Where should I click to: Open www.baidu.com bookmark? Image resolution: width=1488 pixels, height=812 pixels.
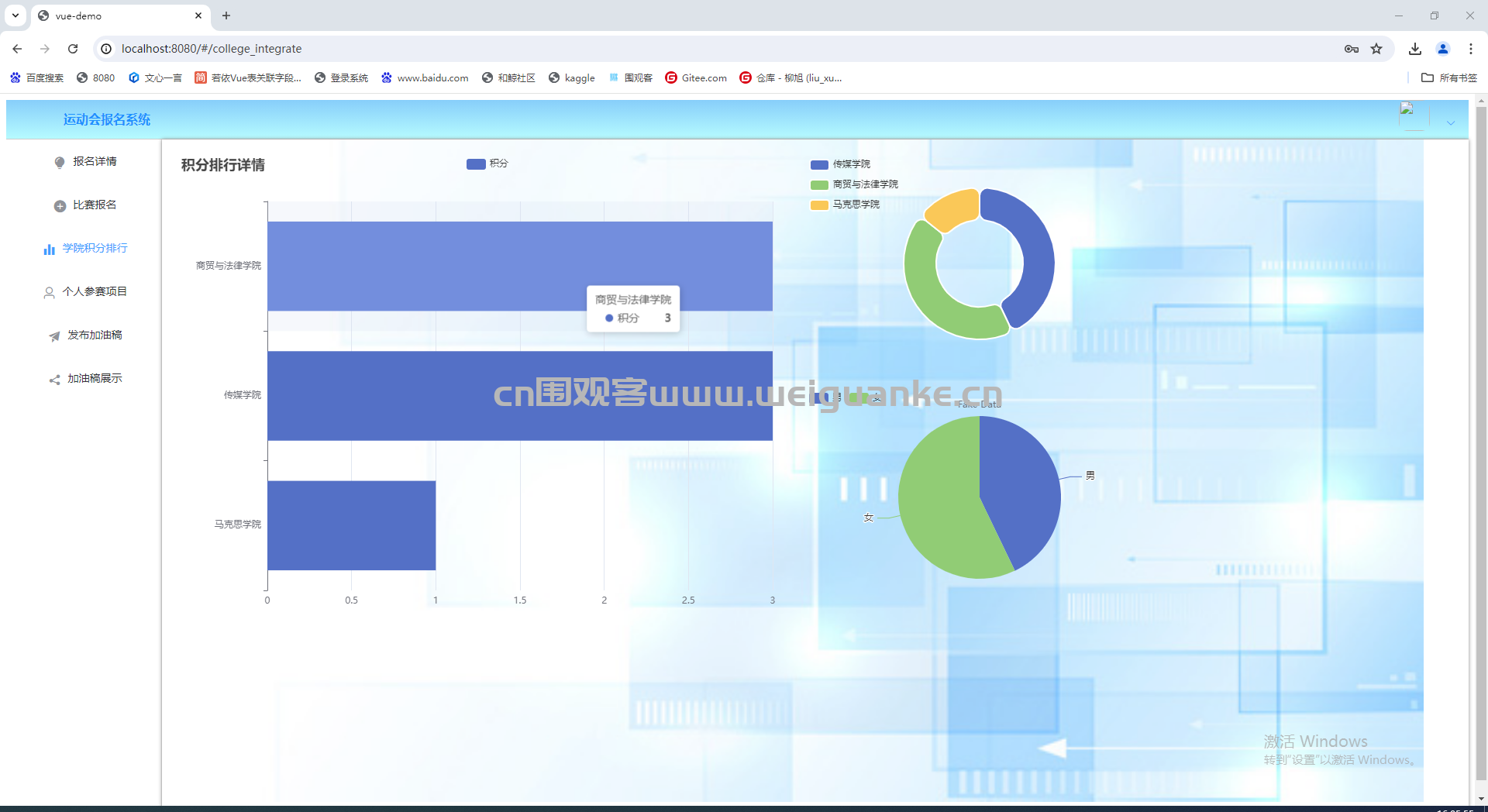[425, 77]
